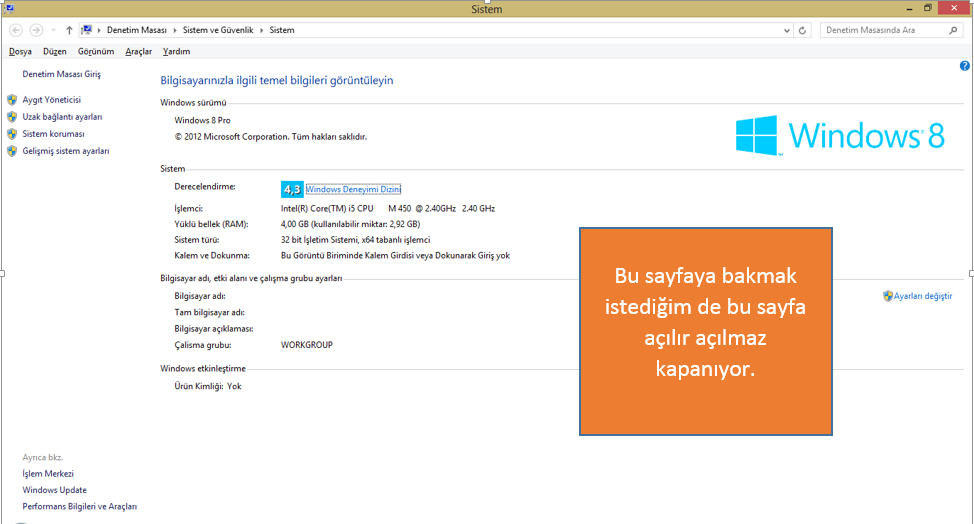
Task: Click the shield icon beside Aygıt Yöneticisi
Action: [12, 99]
